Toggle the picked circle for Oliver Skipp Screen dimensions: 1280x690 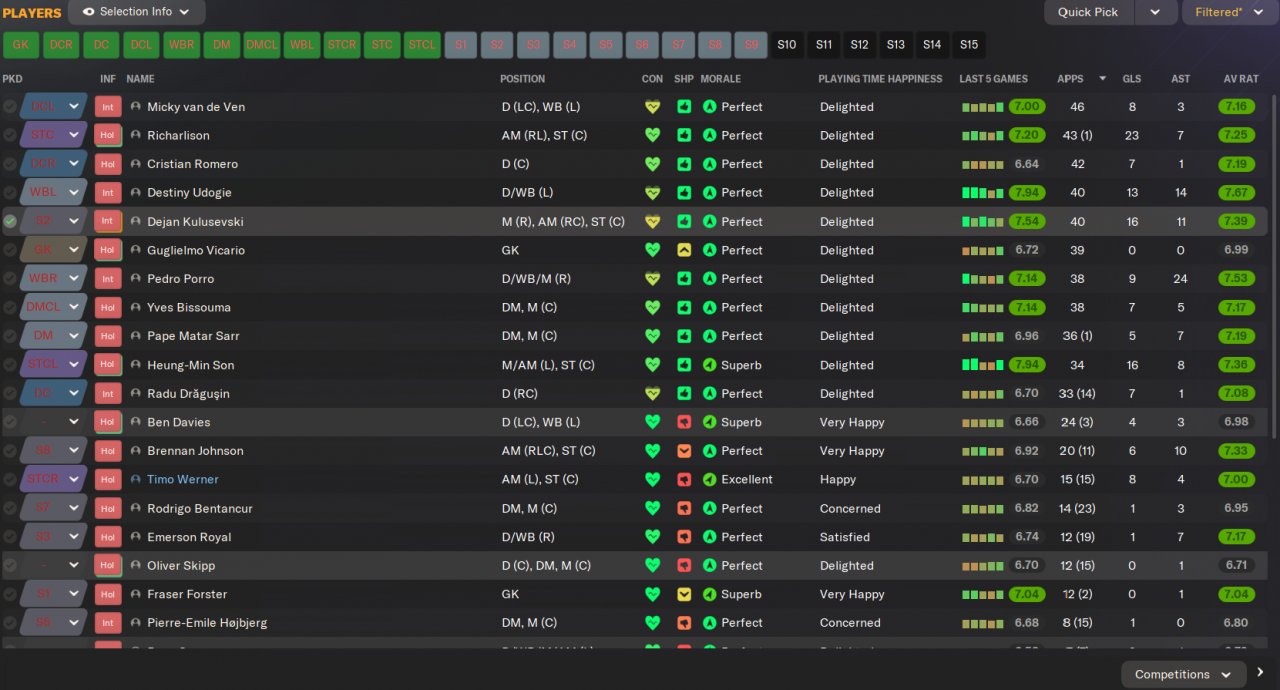pyautogui.click(x=10, y=566)
